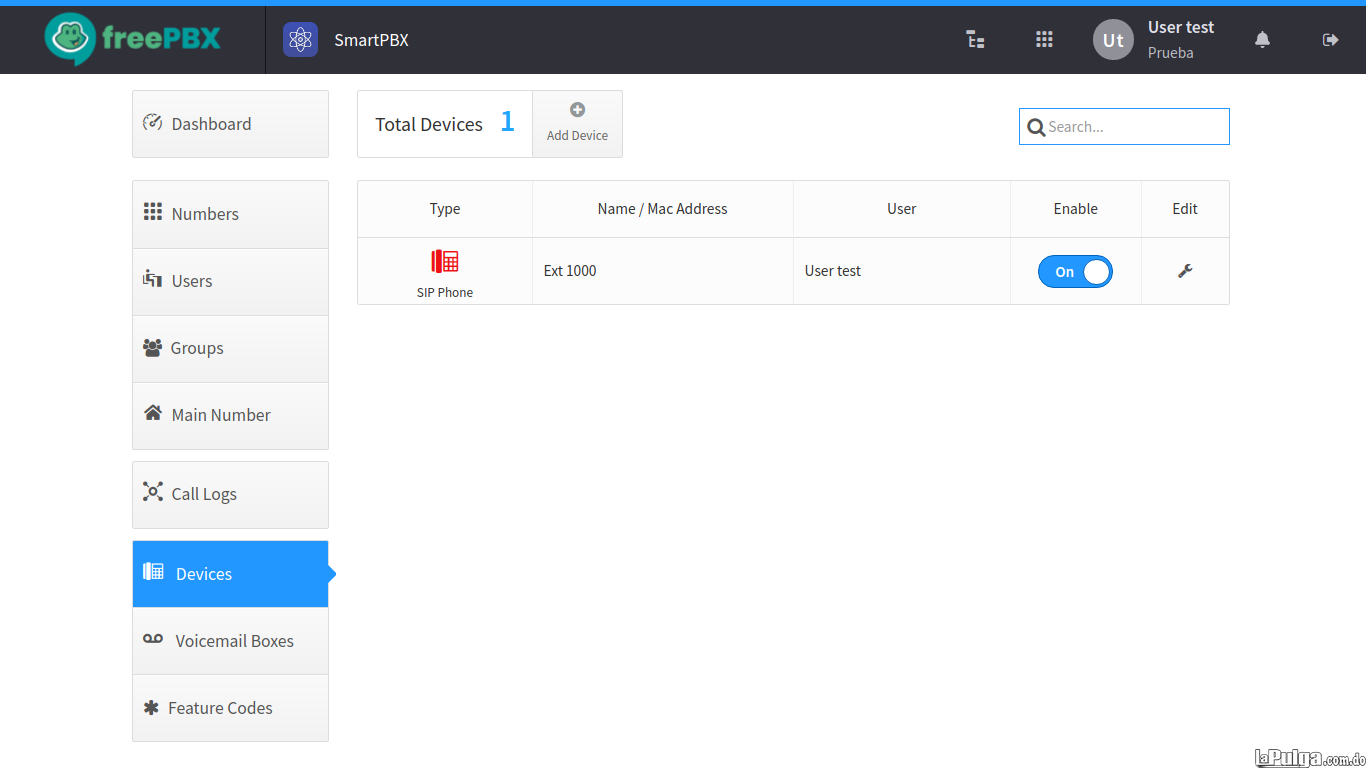Click the red SIP Phone device icon
This screenshot has height=768, width=1366.
click(x=445, y=262)
